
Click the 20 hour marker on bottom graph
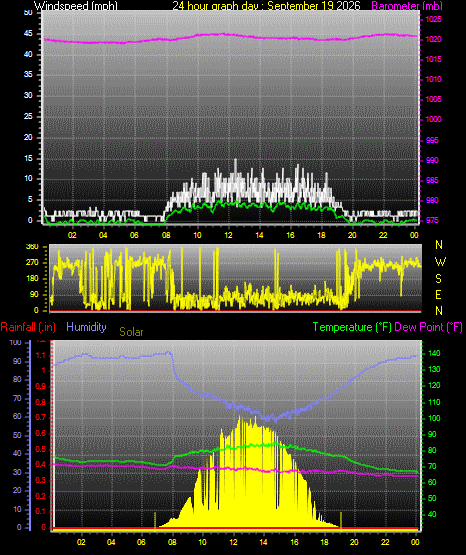click(x=354, y=542)
